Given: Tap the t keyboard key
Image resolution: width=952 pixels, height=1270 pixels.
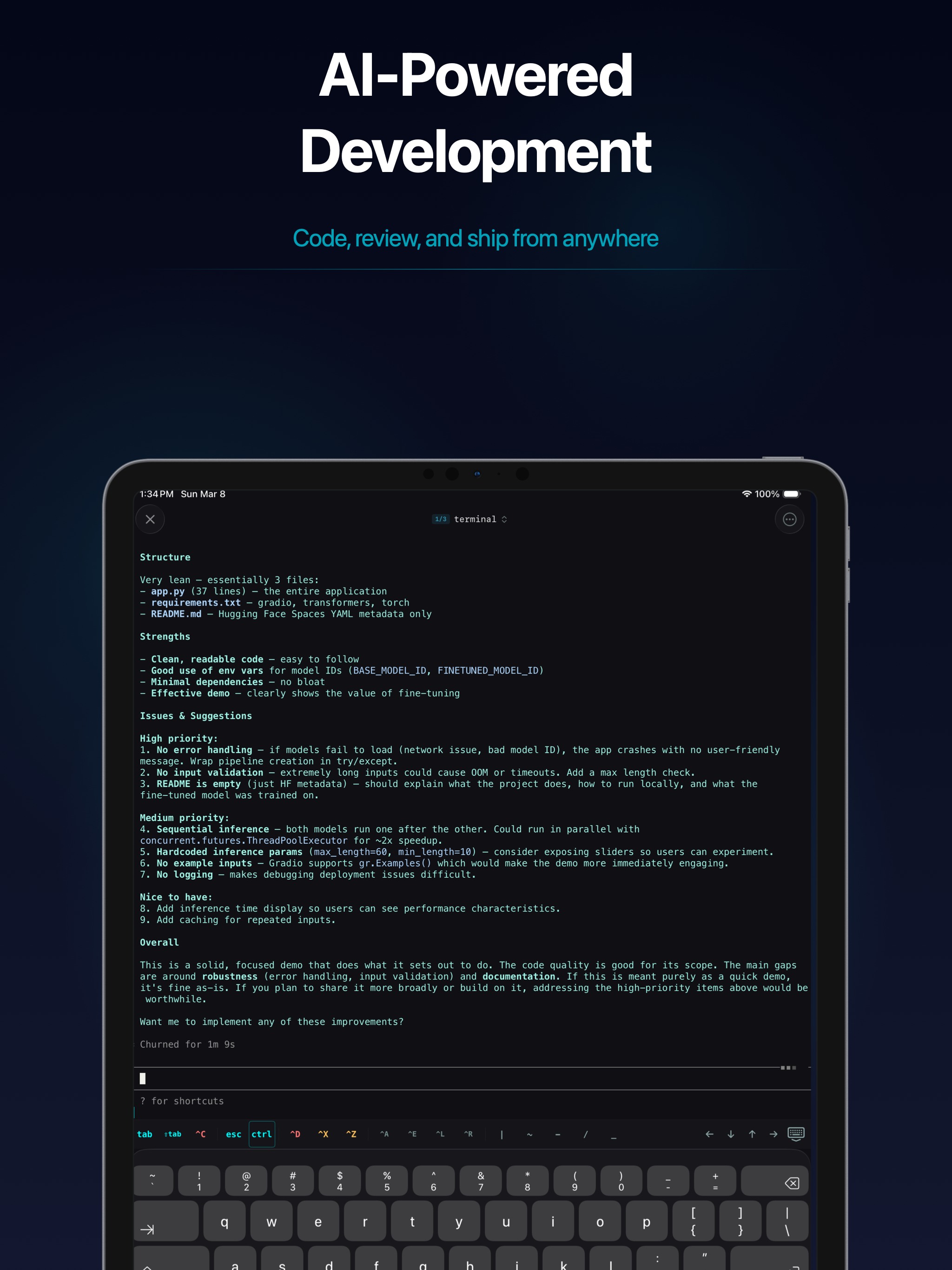Looking at the screenshot, I should [x=412, y=1221].
